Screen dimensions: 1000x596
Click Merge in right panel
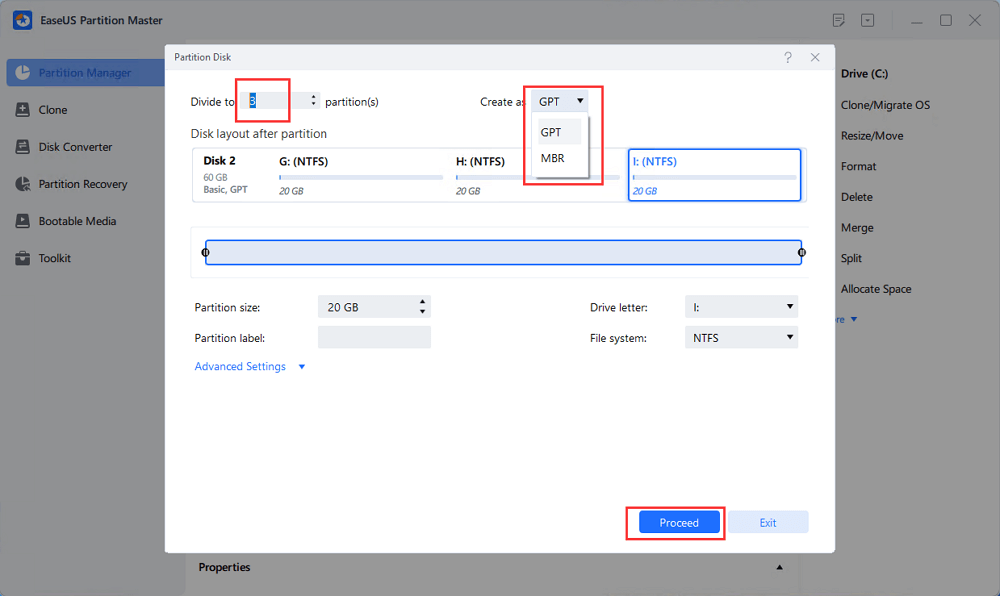point(857,228)
